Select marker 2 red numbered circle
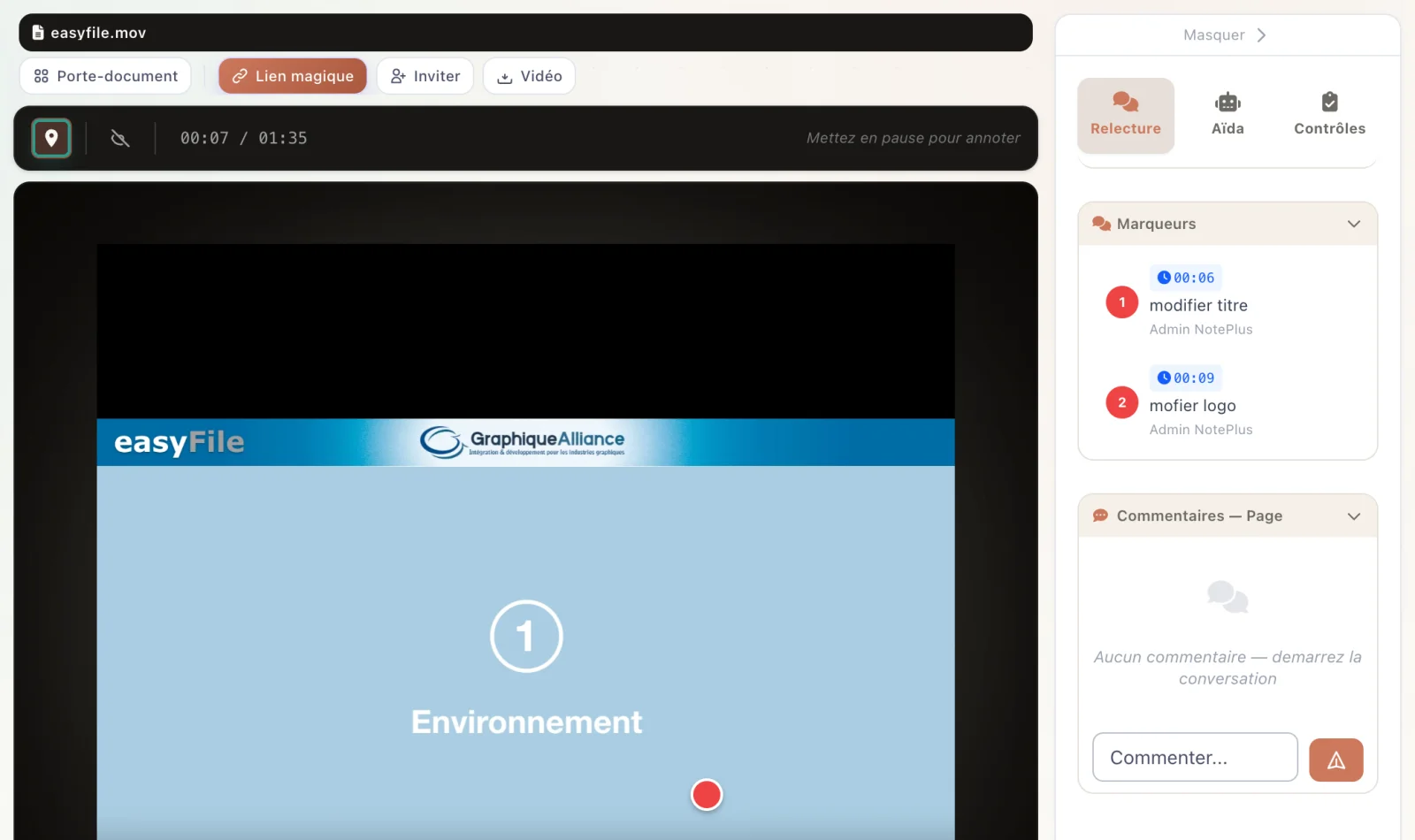 tap(1122, 402)
